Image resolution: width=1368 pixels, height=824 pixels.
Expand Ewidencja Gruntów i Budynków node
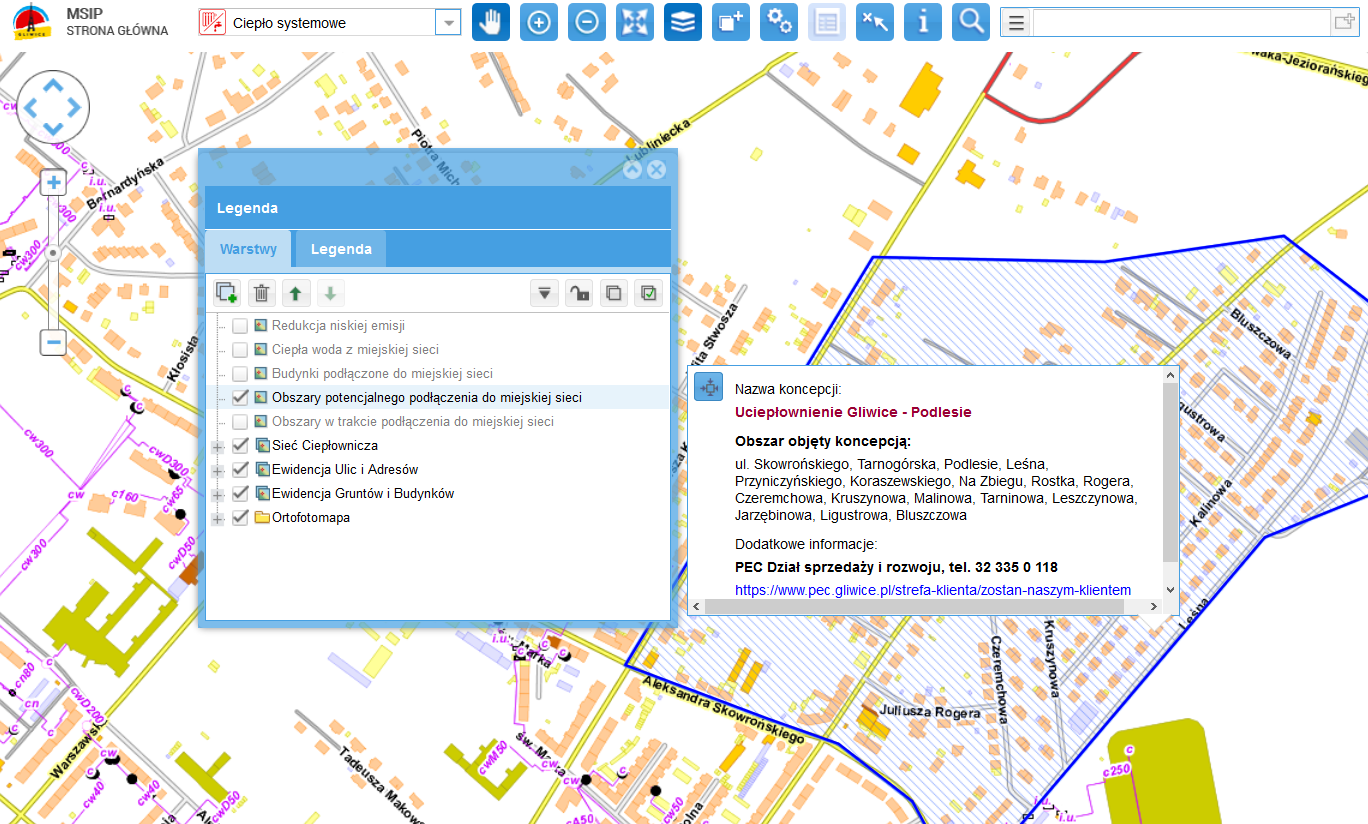tap(218, 494)
